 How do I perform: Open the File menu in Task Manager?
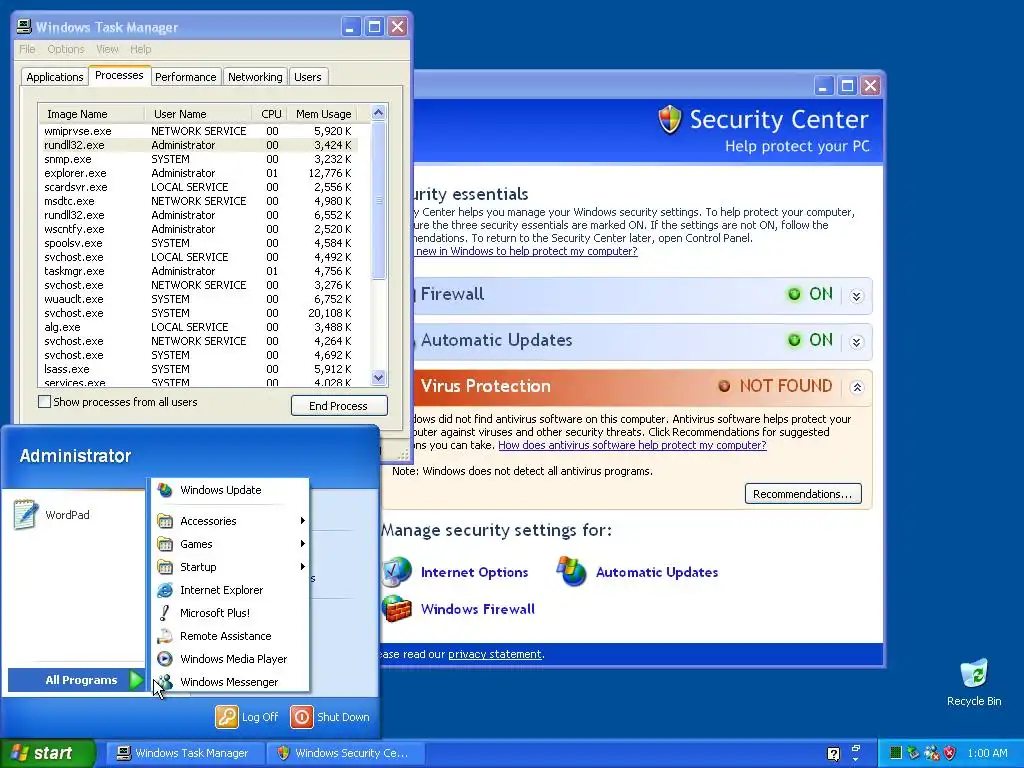27,49
